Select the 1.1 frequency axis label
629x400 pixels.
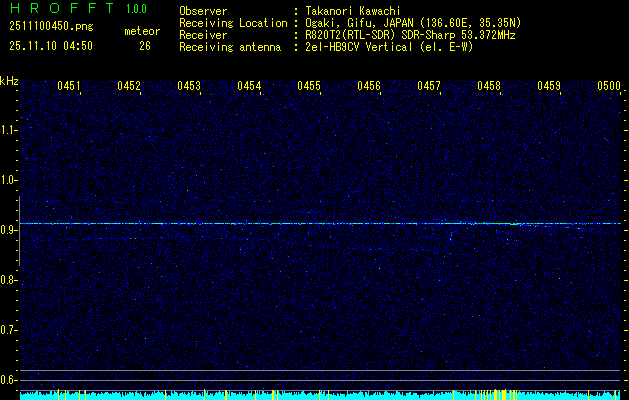(9, 129)
